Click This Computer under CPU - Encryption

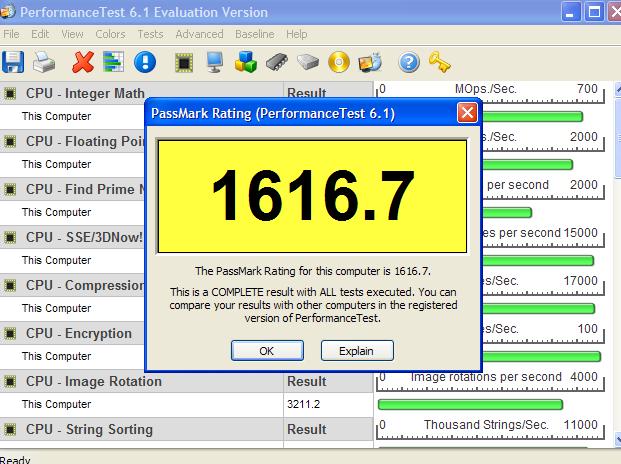pyautogui.click(x=56, y=356)
